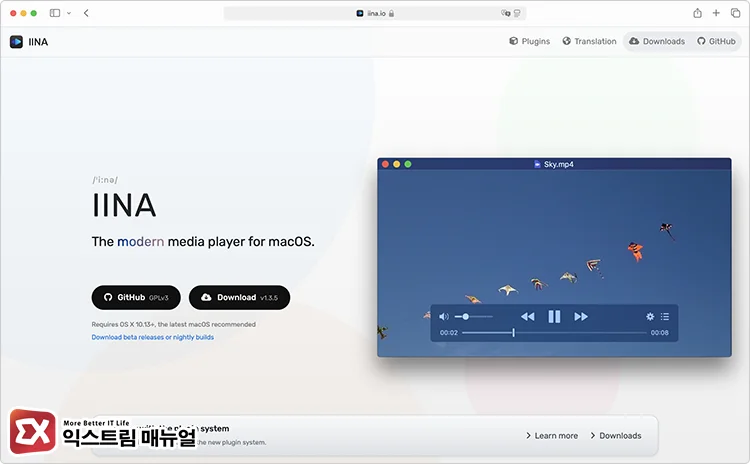
Task: Click the Octocat icon in the nav GitHub item
Action: coord(701,41)
